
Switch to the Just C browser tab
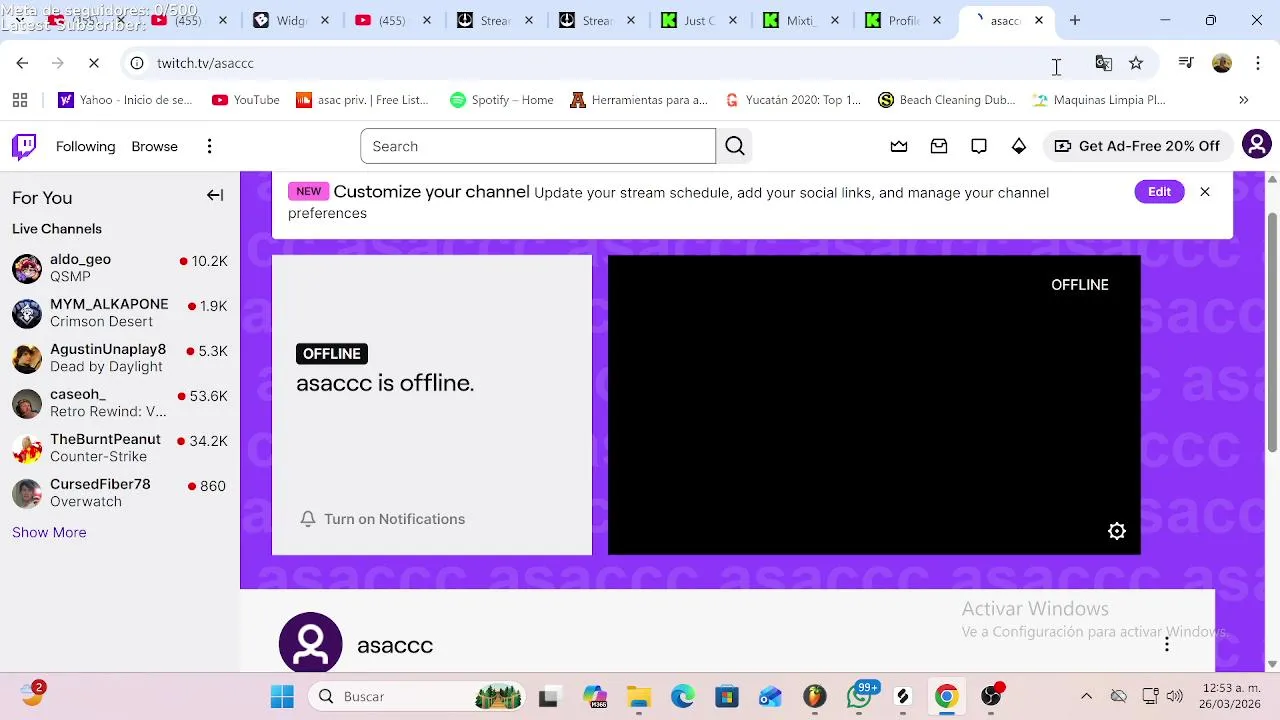pos(698,20)
